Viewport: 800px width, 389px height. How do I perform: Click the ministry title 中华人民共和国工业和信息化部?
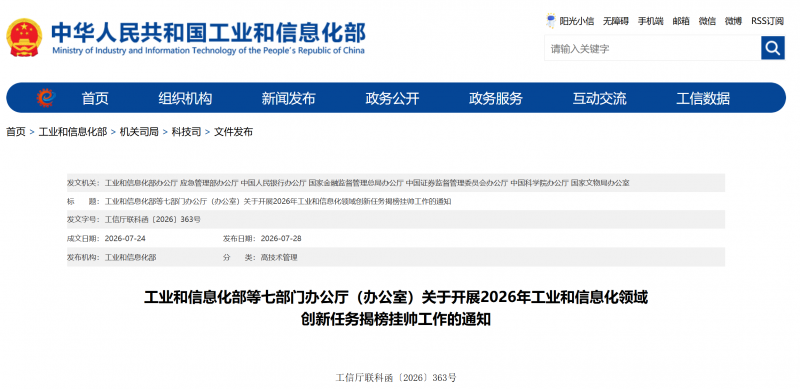tap(208, 33)
